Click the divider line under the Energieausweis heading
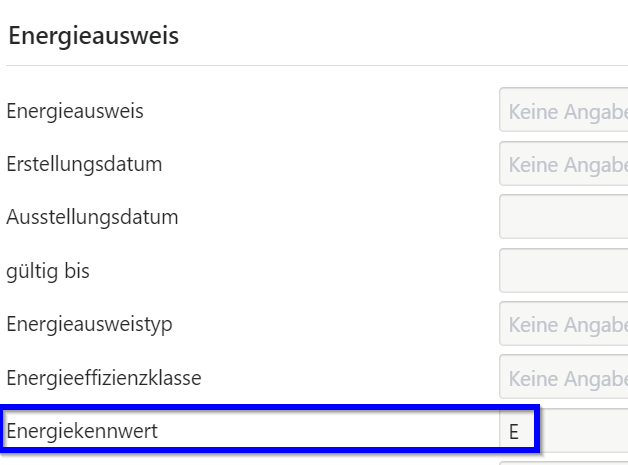Image resolution: width=628 pixels, height=465 pixels. tap(300, 66)
